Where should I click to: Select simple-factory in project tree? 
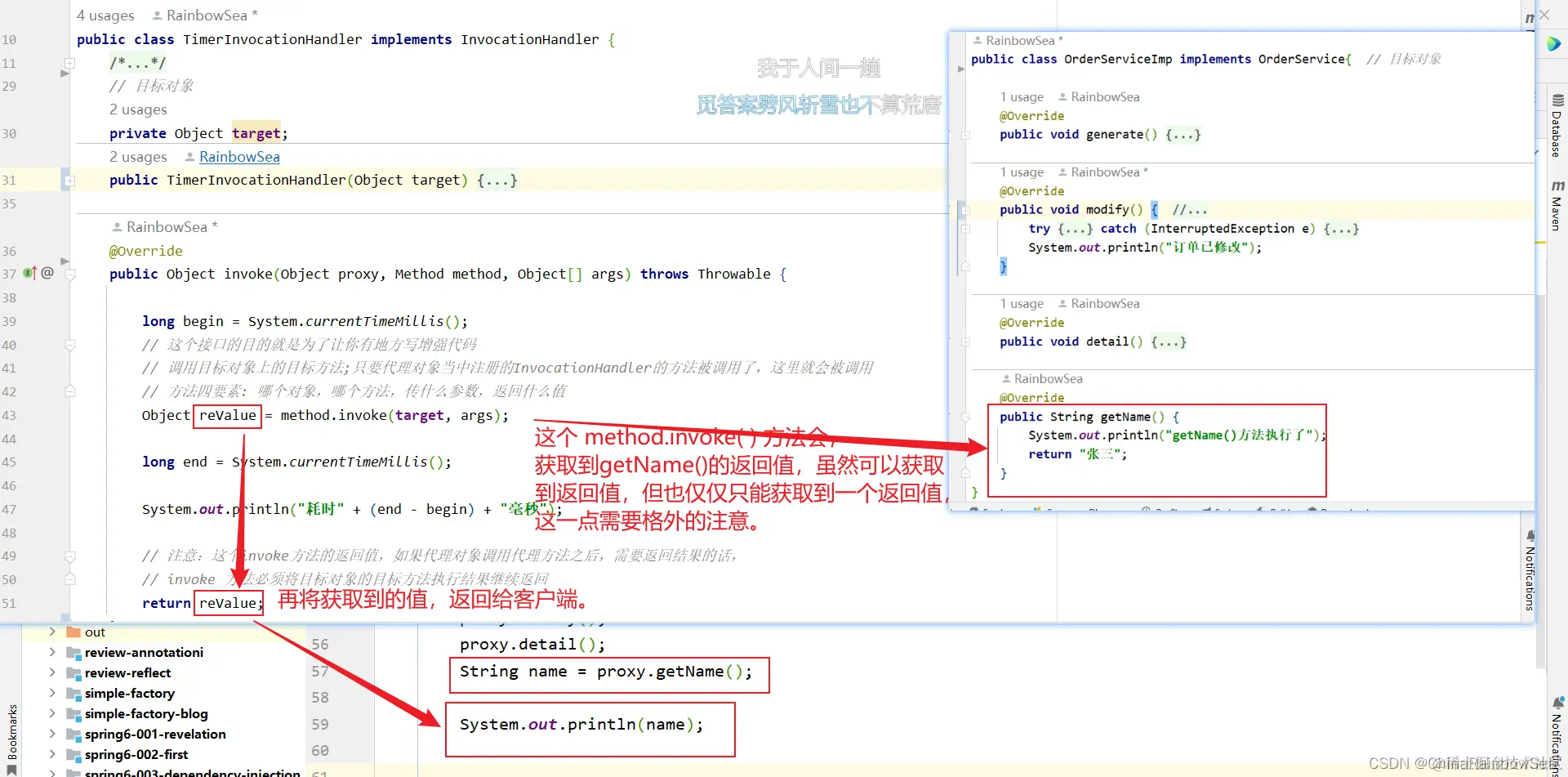(129, 693)
